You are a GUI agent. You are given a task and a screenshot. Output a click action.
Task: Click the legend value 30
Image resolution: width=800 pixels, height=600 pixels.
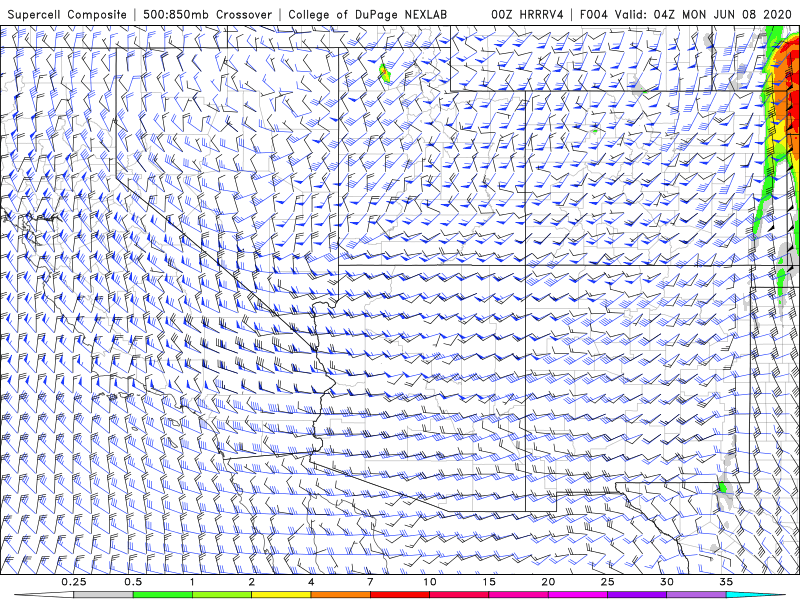(x=667, y=582)
